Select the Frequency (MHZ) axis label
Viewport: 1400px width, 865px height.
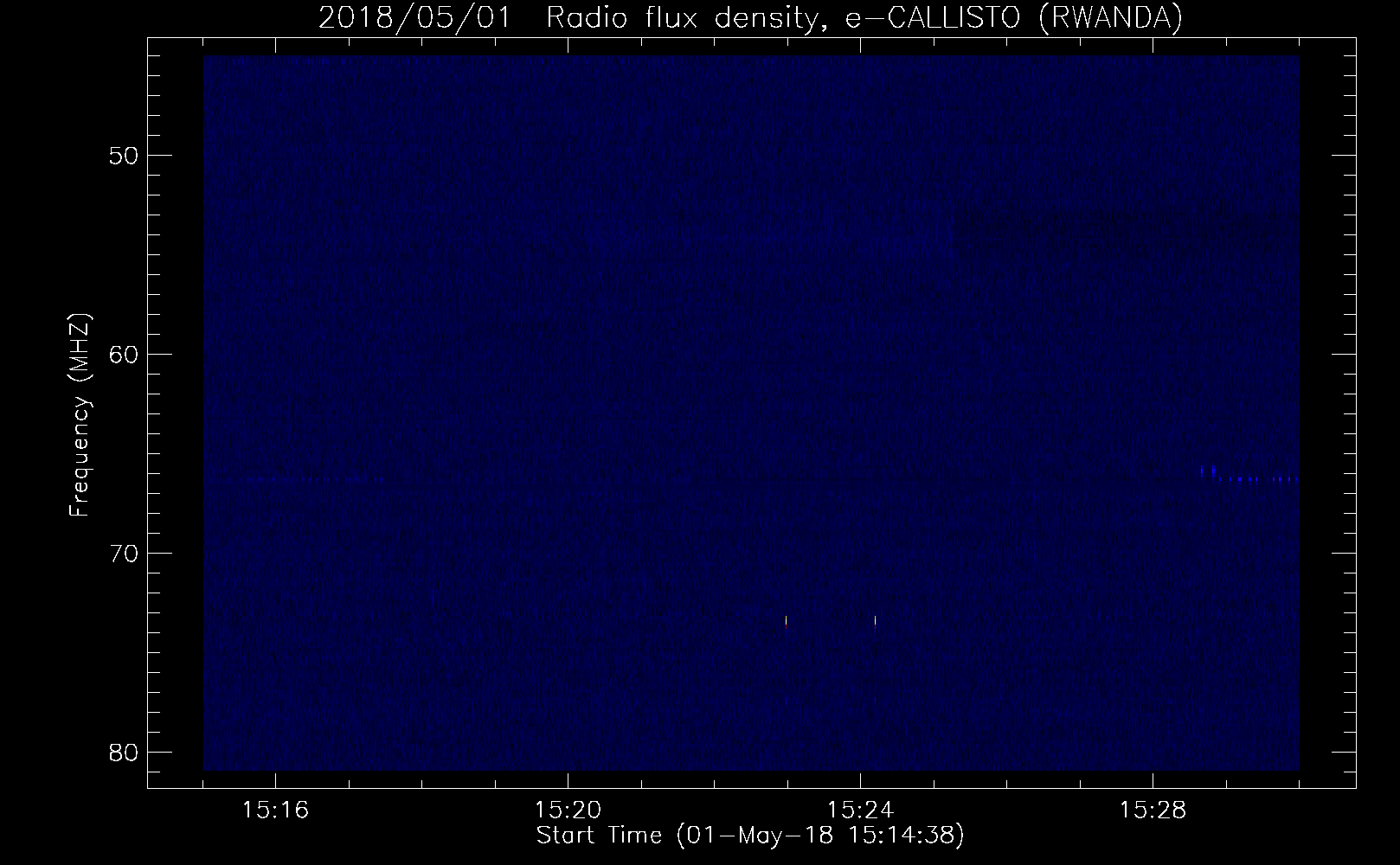[x=80, y=415]
